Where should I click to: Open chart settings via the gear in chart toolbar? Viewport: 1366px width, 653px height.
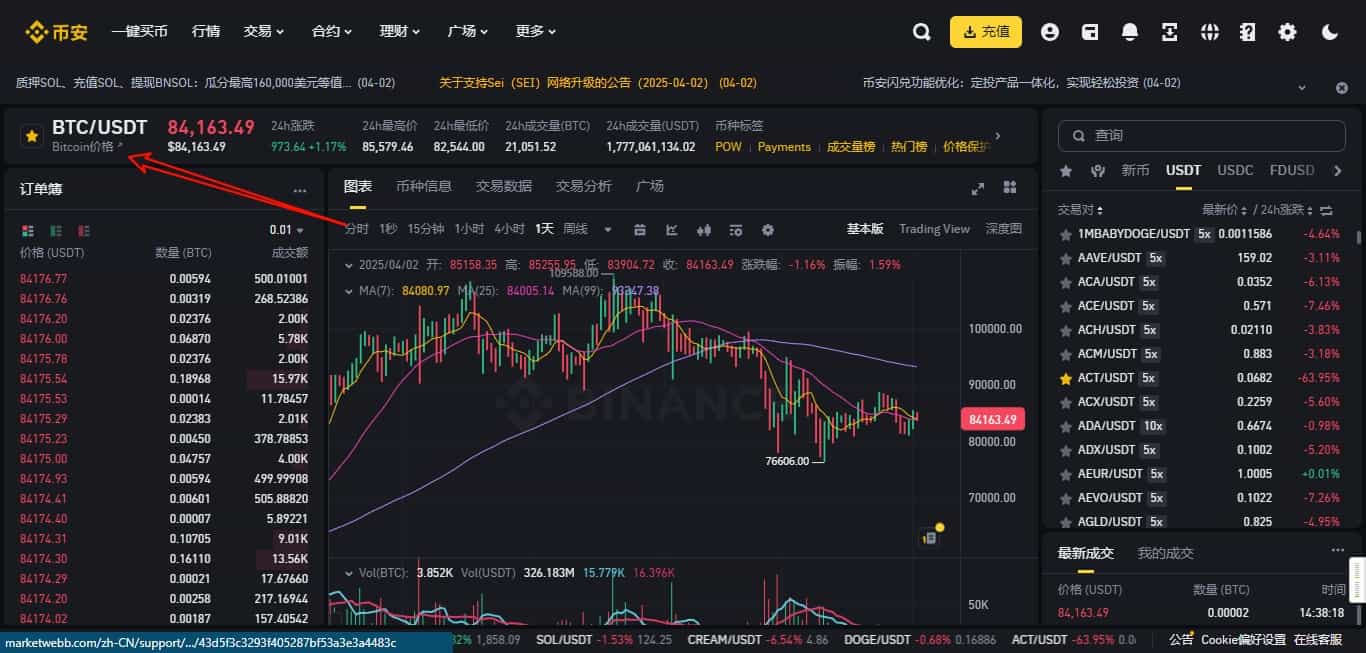coord(767,229)
